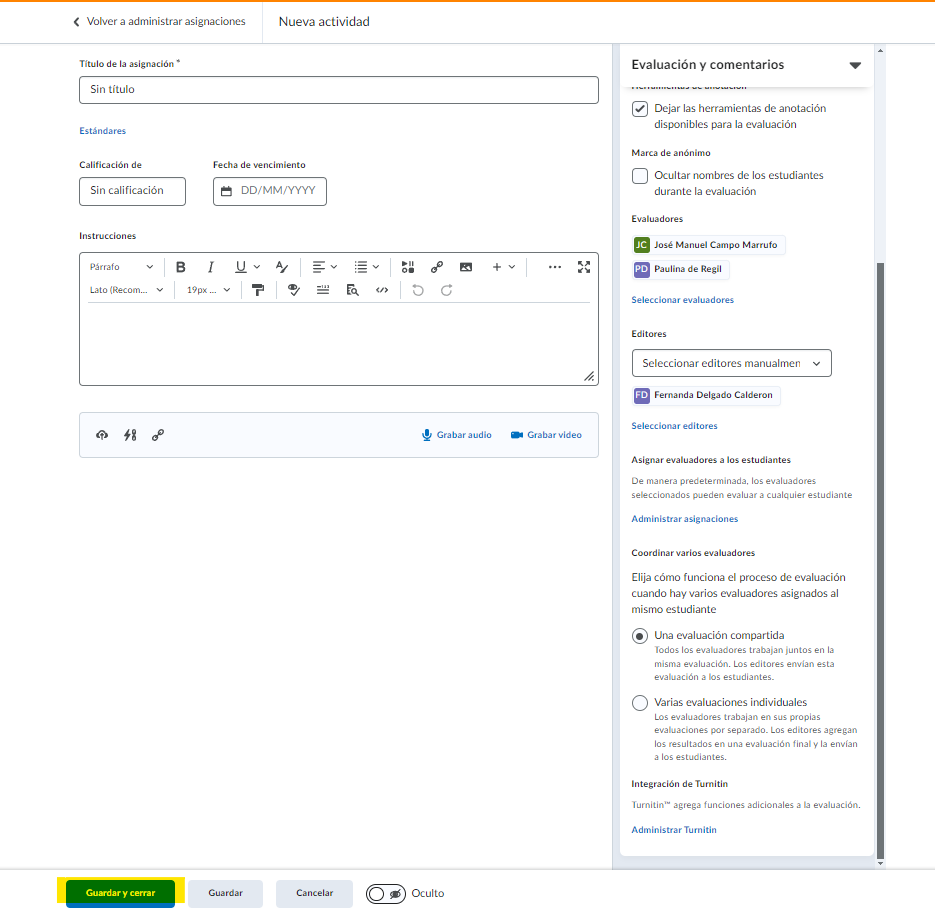Collapse the Evaluación y comentarios section
This screenshot has height=916, width=935.
[855, 66]
